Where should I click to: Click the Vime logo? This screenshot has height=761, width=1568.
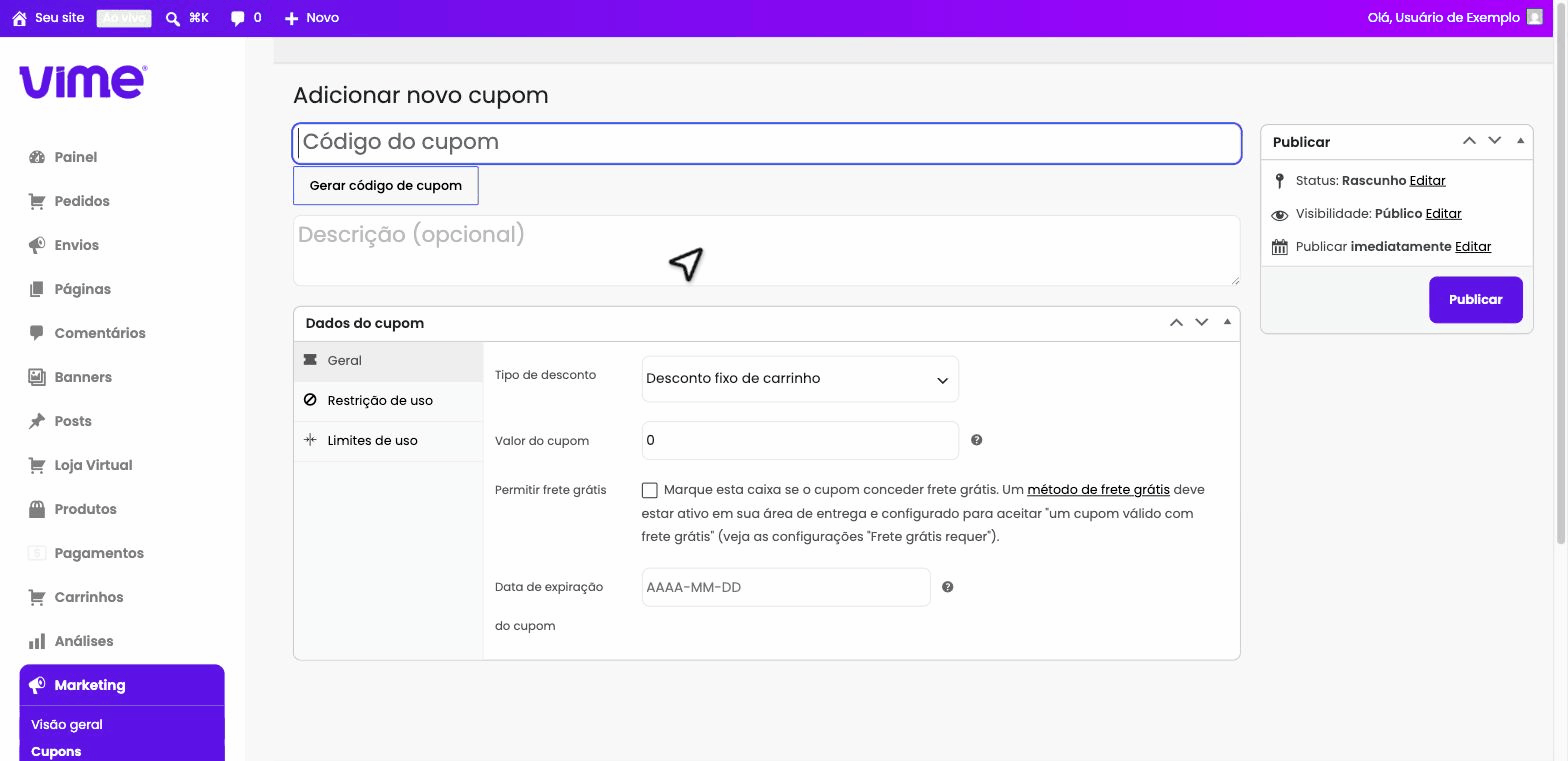point(83,82)
